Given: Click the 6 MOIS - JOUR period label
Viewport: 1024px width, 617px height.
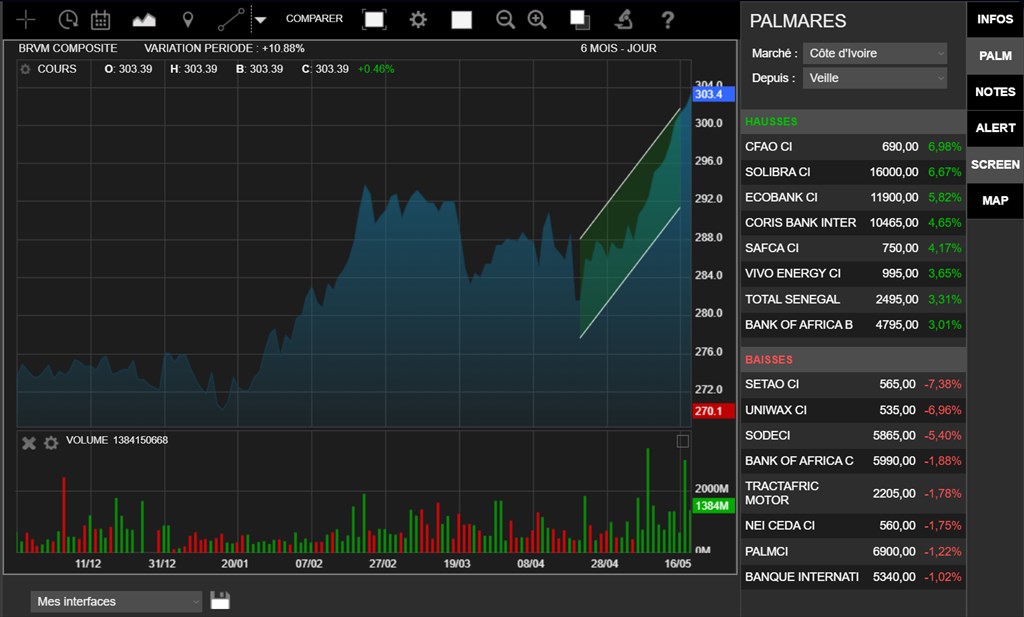Looking at the screenshot, I should [x=618, y=48].
